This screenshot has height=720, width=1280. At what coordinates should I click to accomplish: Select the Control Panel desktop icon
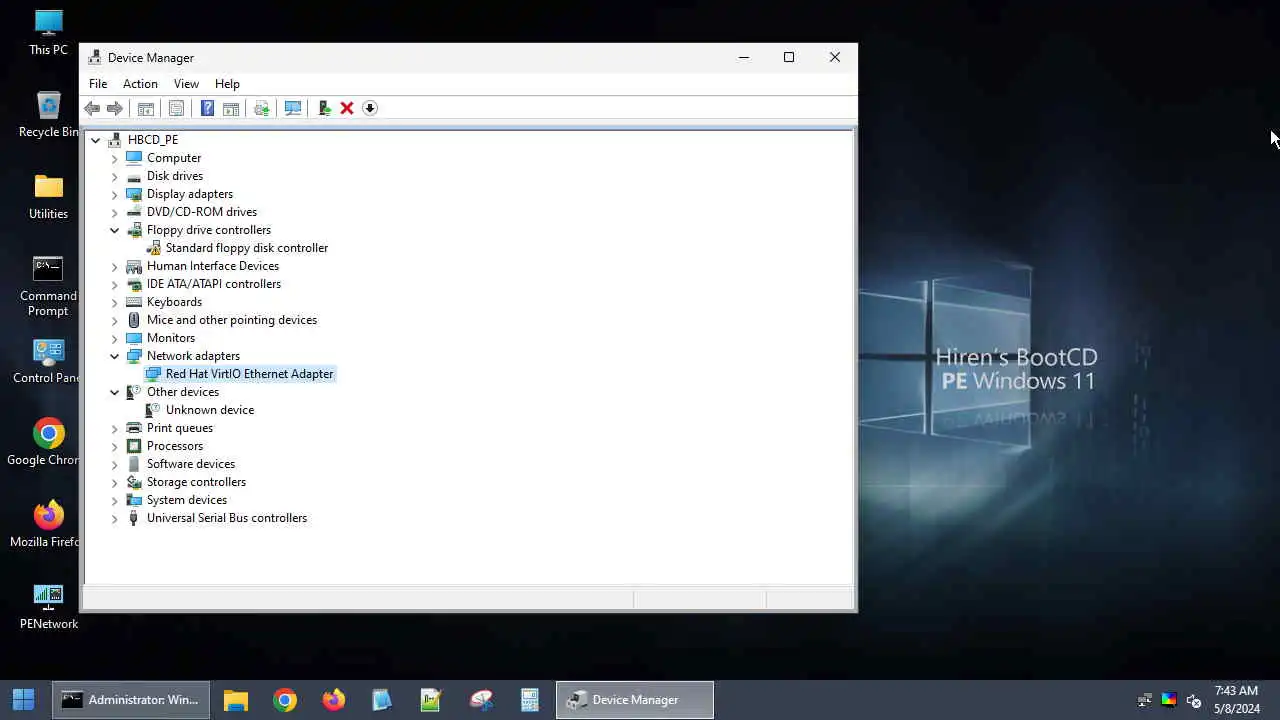[48, 361]
